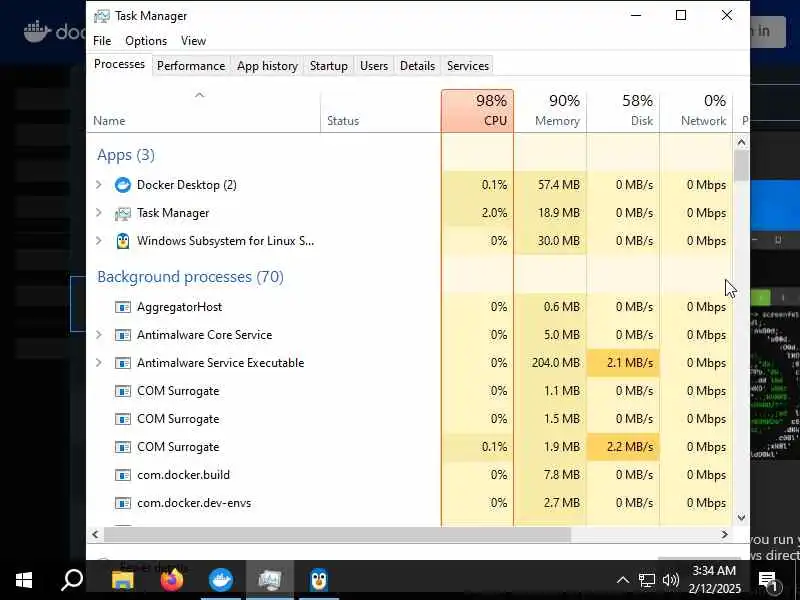This screenshot has height=600, width=800.
Task: Click the Task Manager title bar icon
Action: click(x=102, y=16)
